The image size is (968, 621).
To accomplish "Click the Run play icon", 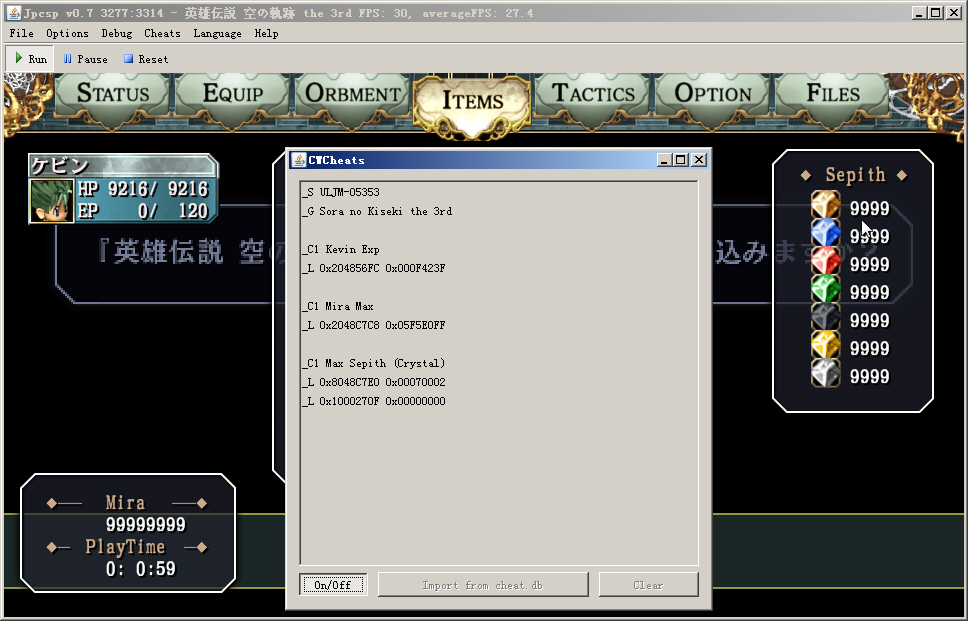I will (19, 58).
